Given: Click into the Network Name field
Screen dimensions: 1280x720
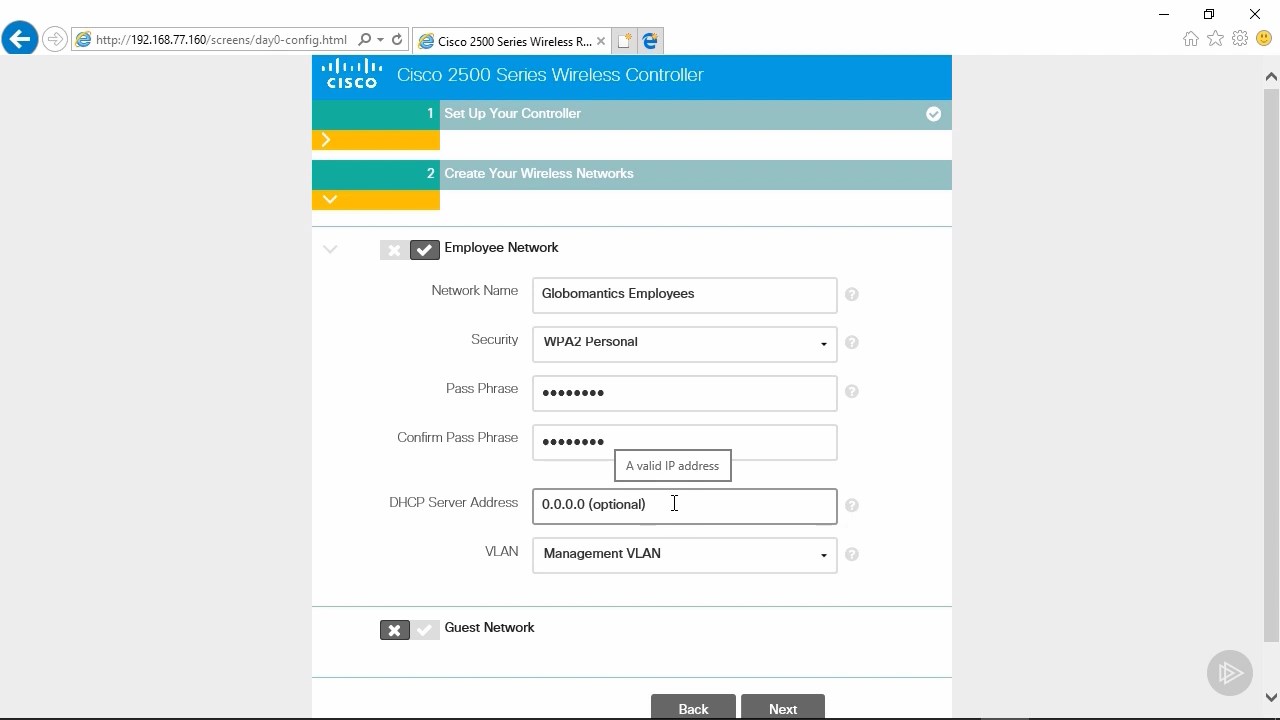Looking at the screenshot, I should pyautogui.click(x=685, y=295).
